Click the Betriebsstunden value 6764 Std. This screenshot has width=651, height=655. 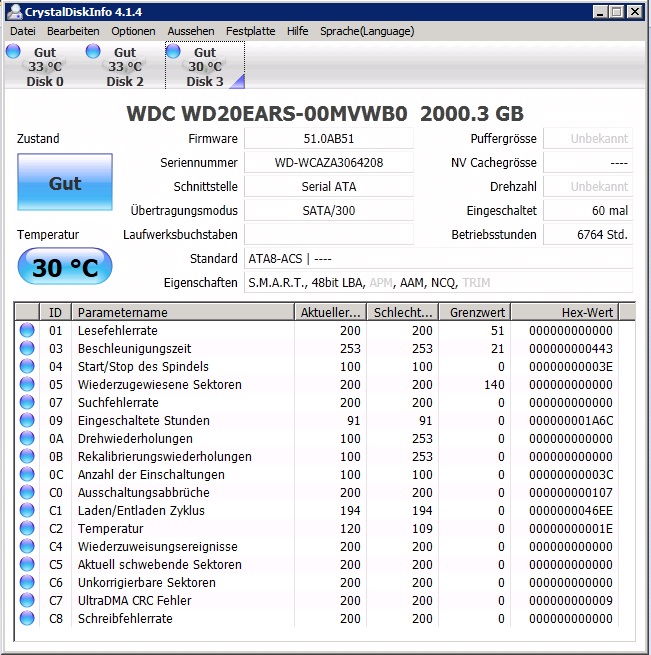588,235
